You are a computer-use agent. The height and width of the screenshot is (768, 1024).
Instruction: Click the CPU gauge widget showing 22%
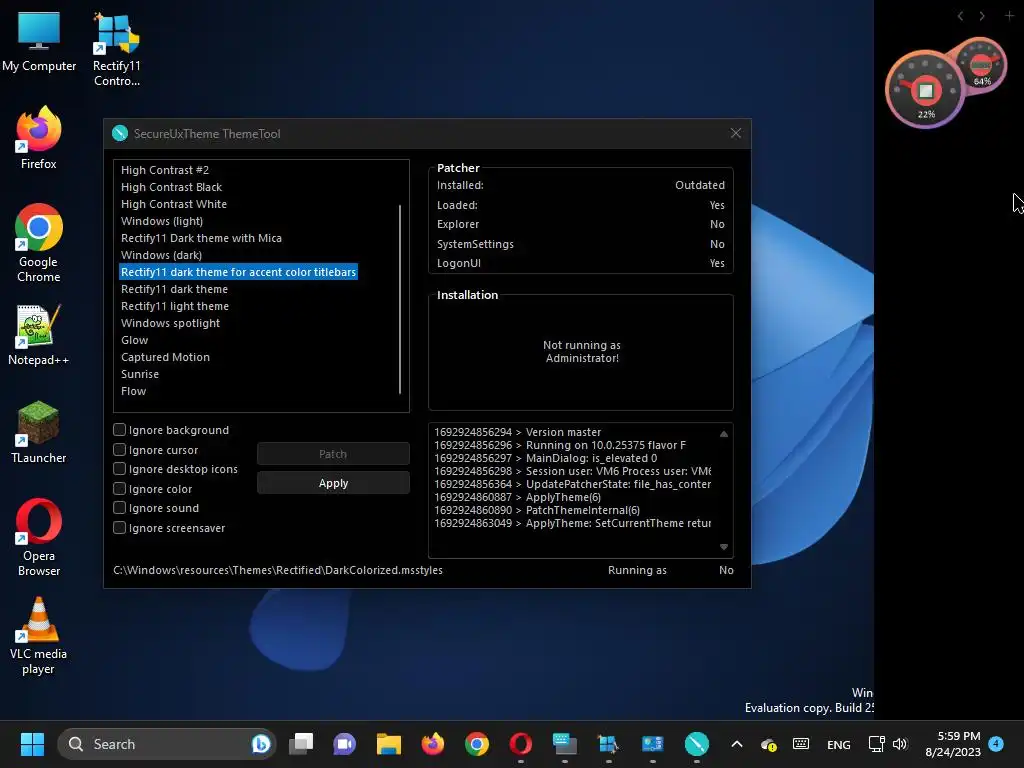(x=925, y=89)
